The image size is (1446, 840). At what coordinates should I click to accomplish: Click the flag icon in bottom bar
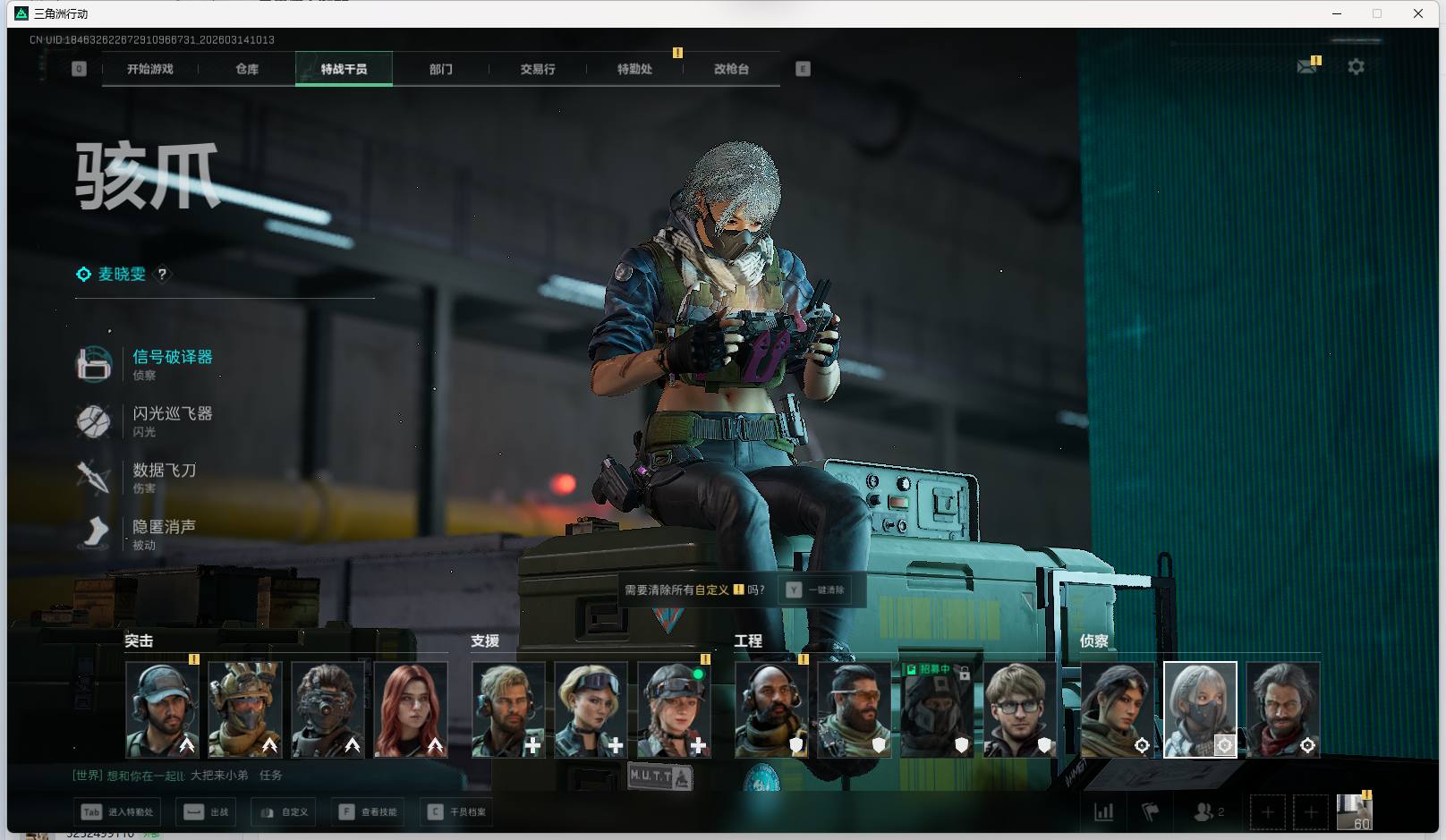coord(1151,812)
